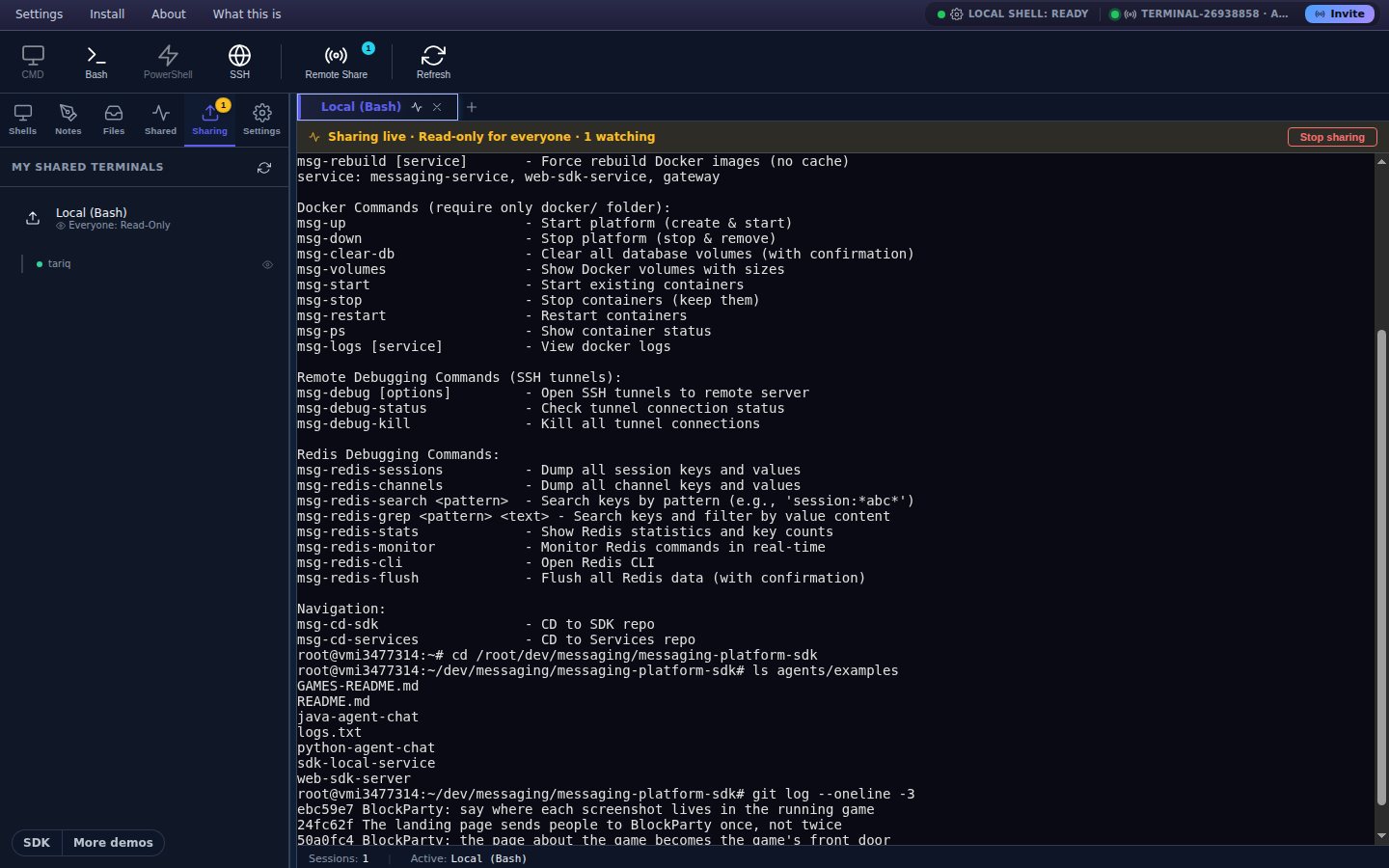Image resolution: width=1389 pixels, height=868 pixels.
Task: Open the What this is menu
Action: click(247, 14)
